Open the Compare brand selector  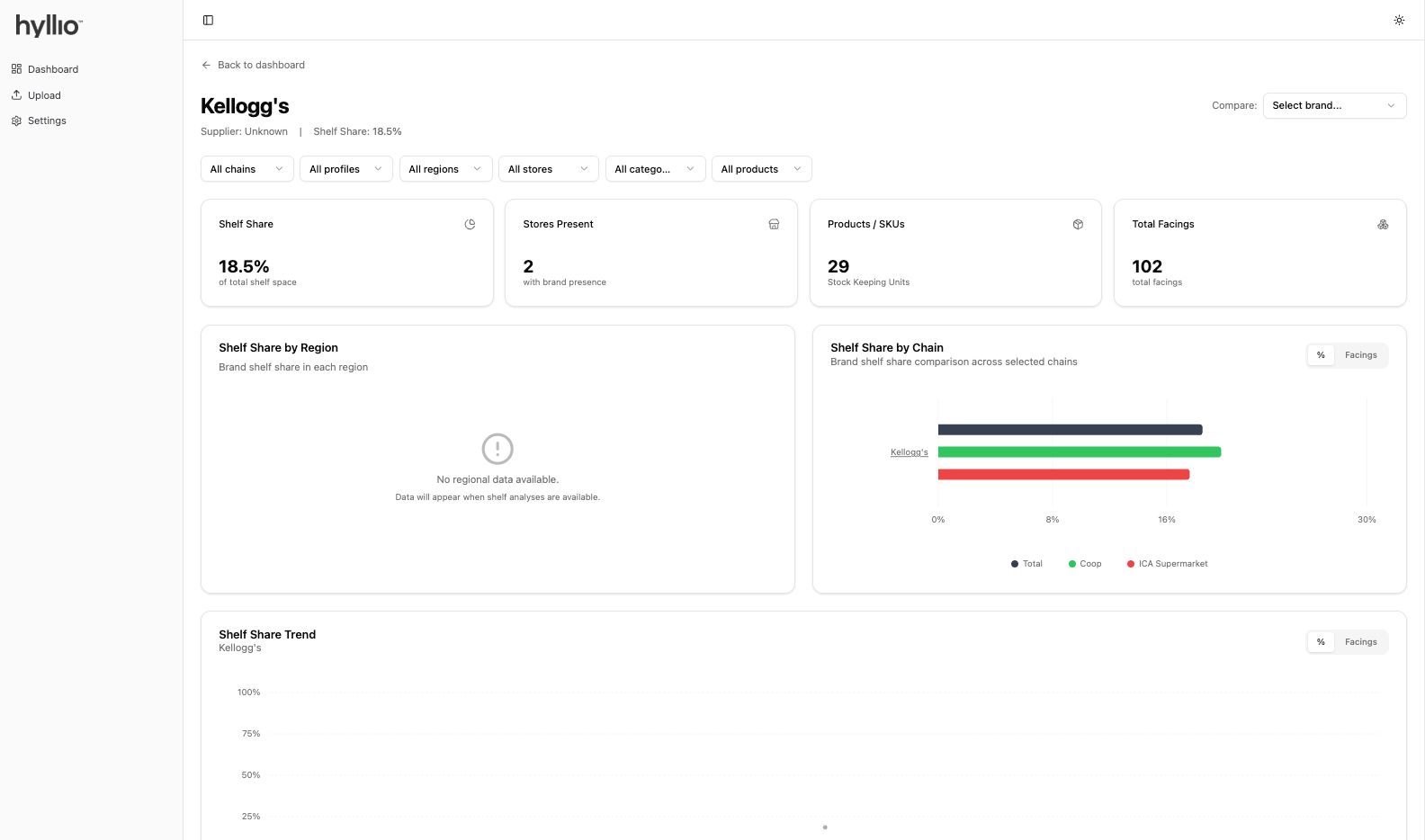pyautogui.click(x=1334, y=105)
